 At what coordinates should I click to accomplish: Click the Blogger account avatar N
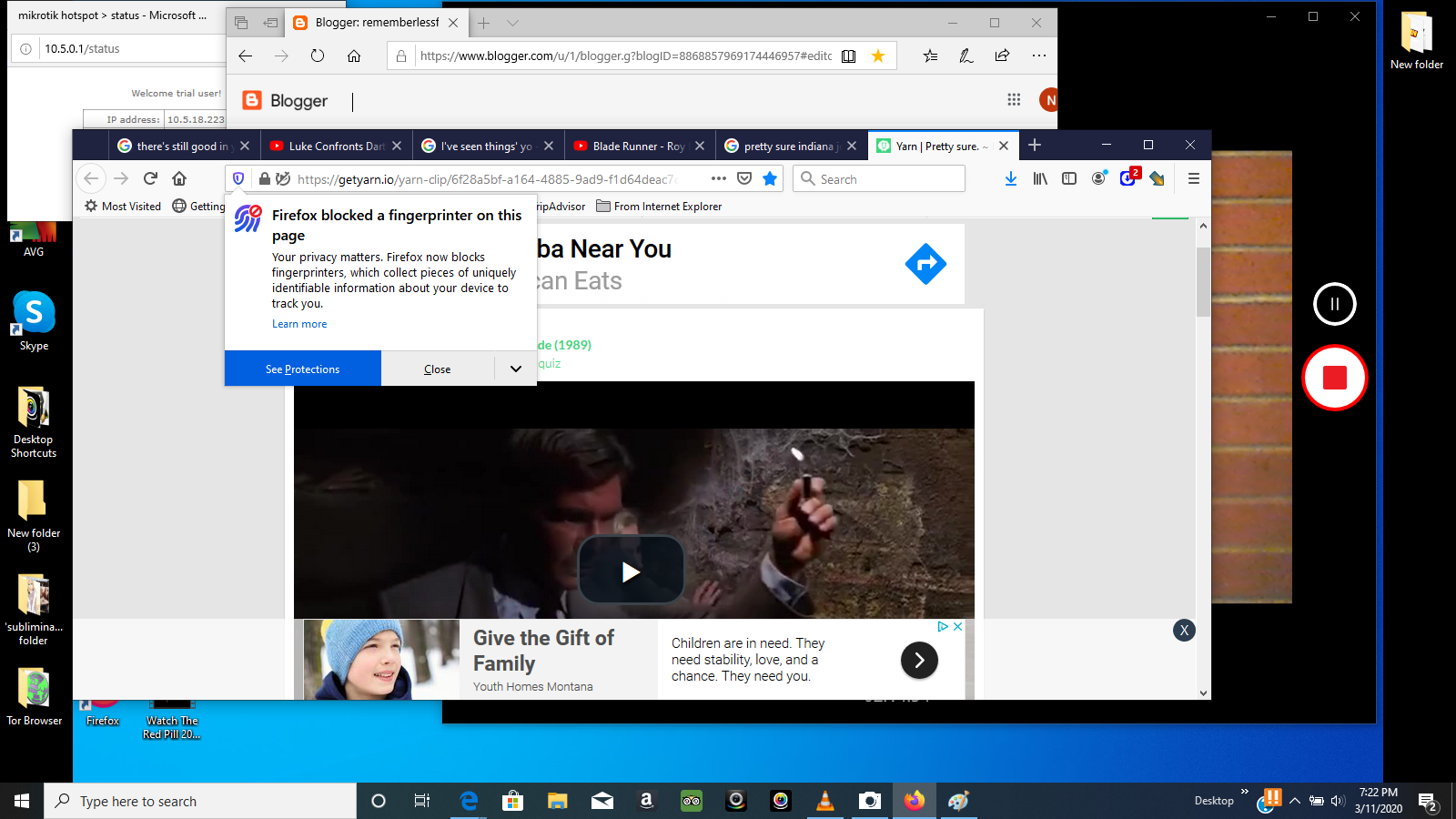coord(1049,99)
